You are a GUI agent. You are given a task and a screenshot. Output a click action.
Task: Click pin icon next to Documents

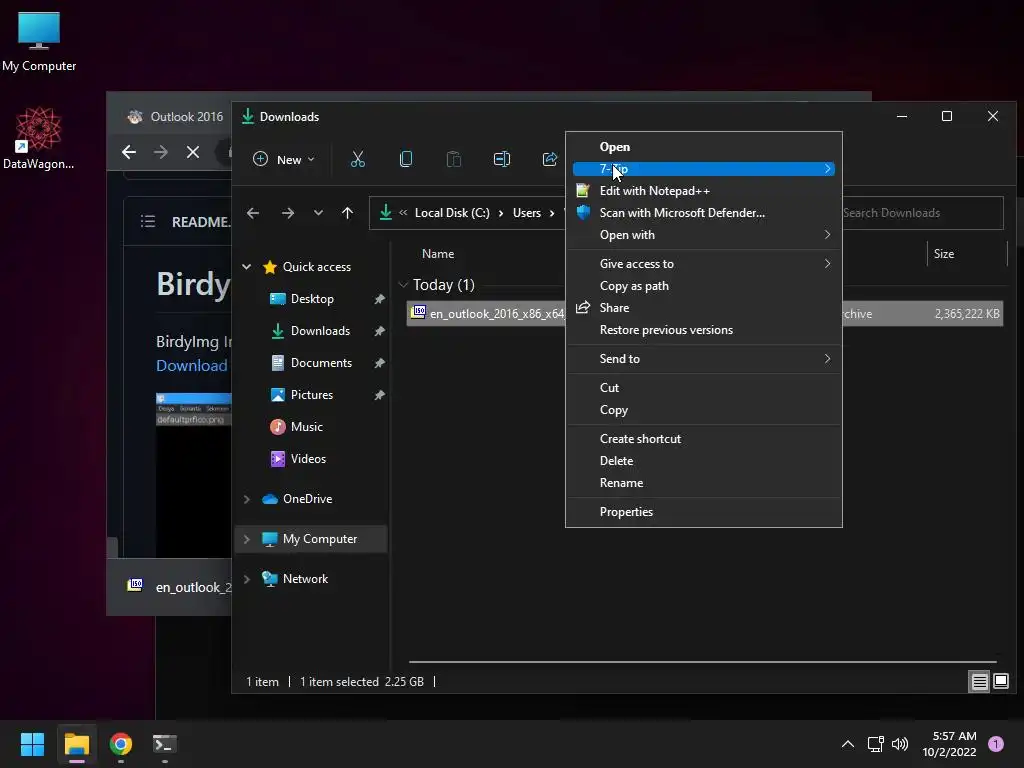pyautogui.click(x=379, y=363)
